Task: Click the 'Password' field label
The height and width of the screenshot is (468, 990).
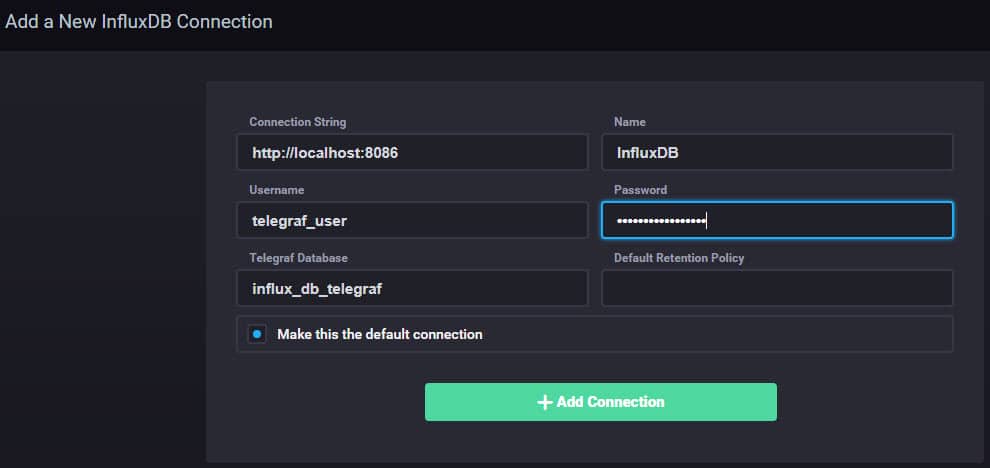Action: [640, 190]
